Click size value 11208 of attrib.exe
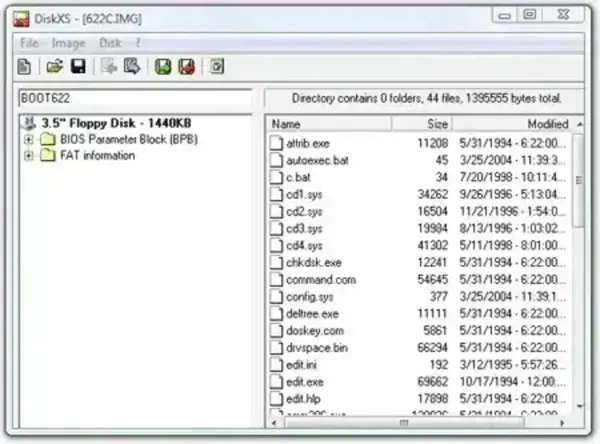This screenshot has width=600, height=444. pos(432,144)
